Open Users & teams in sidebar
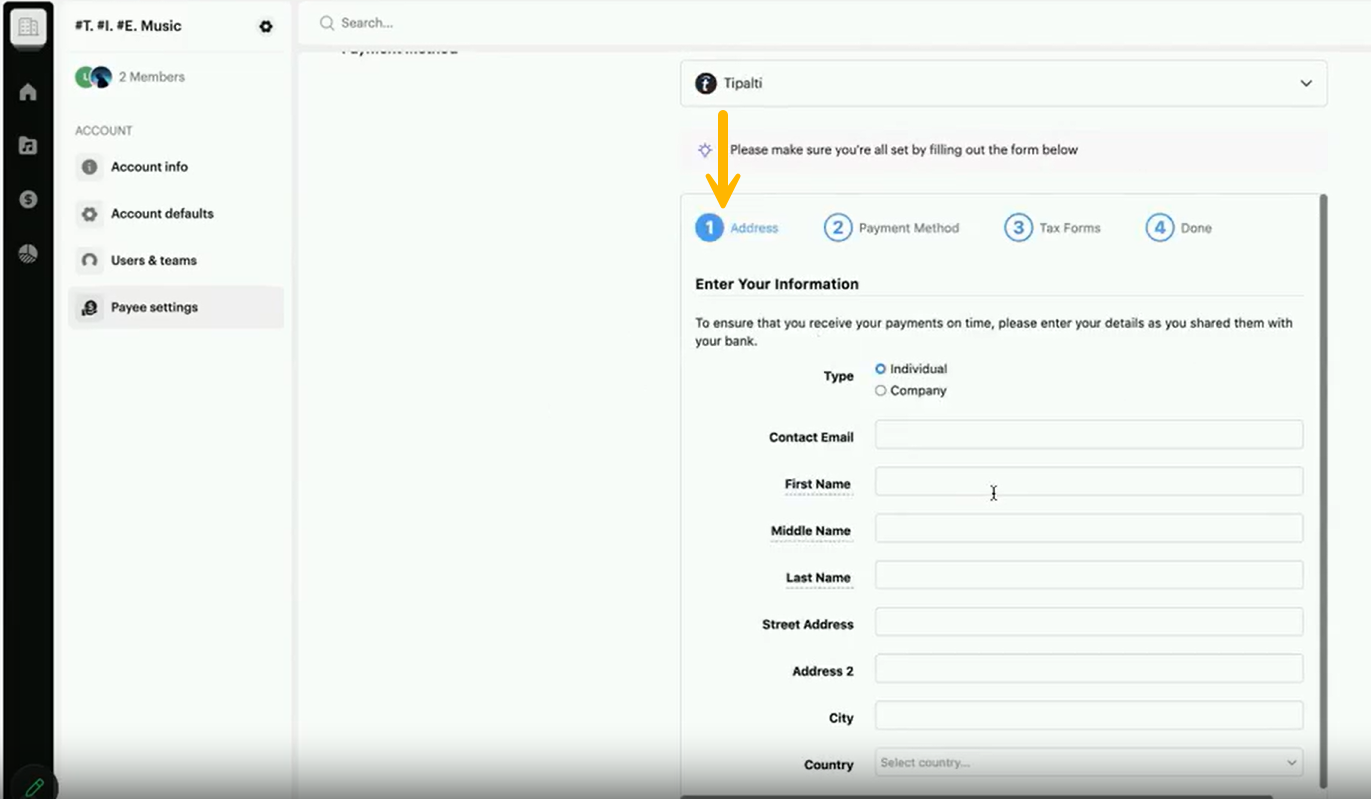Image resolution: width=1371 pixels, height=799 pixels. pyautogui.click(x=153, y=261)
